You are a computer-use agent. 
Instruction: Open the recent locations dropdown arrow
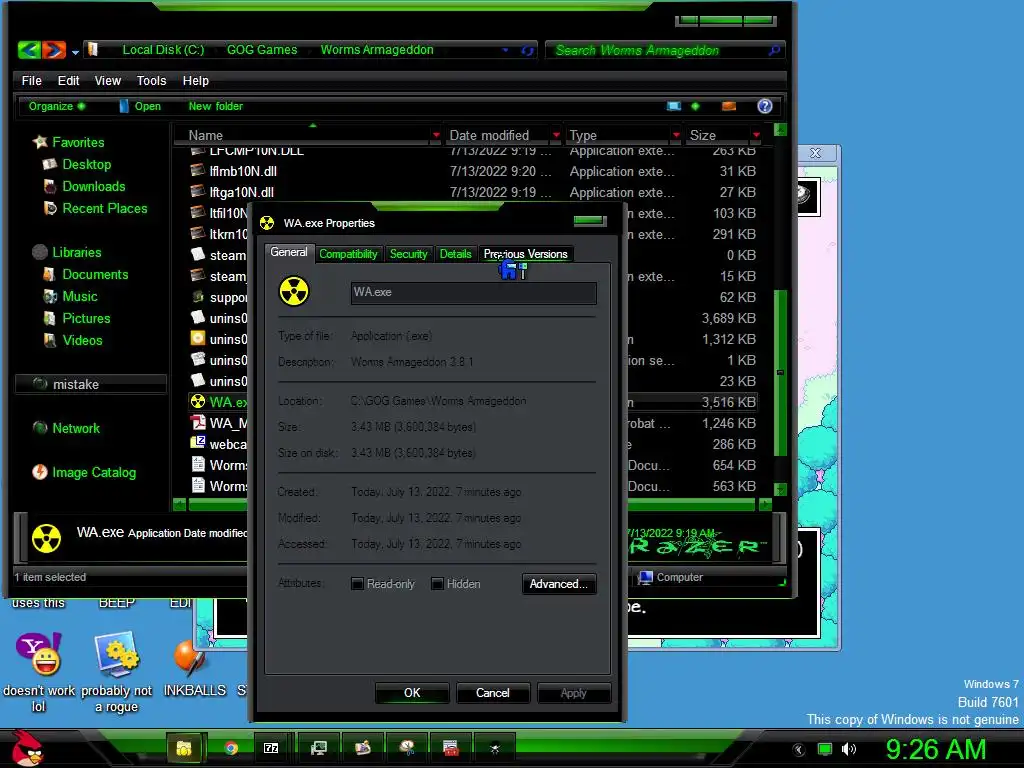tap(75, 52)
